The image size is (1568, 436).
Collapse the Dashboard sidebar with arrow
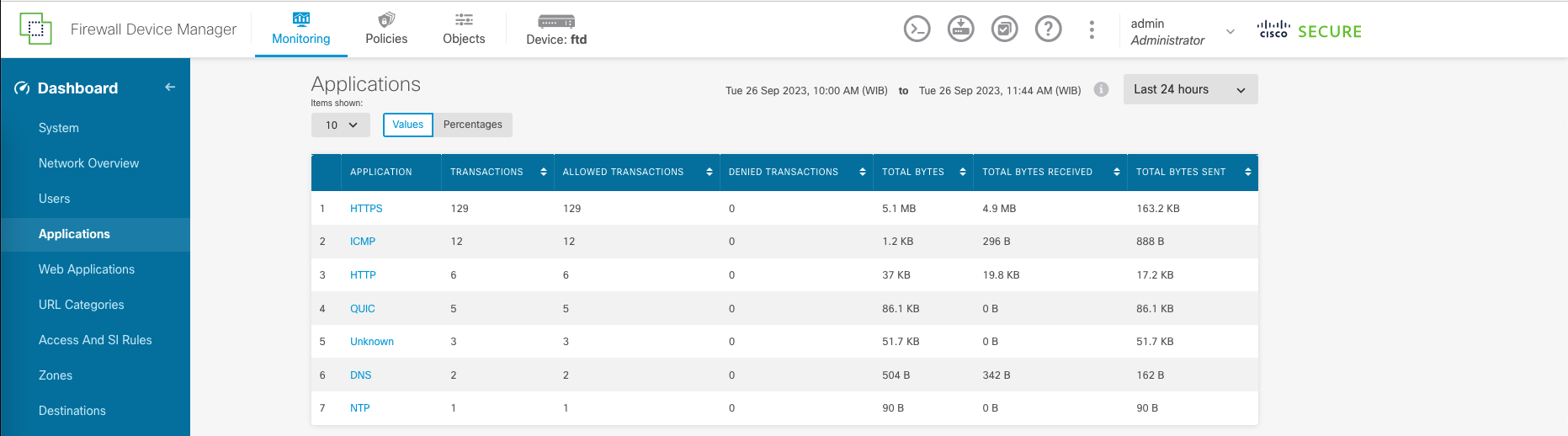(170, 88)
